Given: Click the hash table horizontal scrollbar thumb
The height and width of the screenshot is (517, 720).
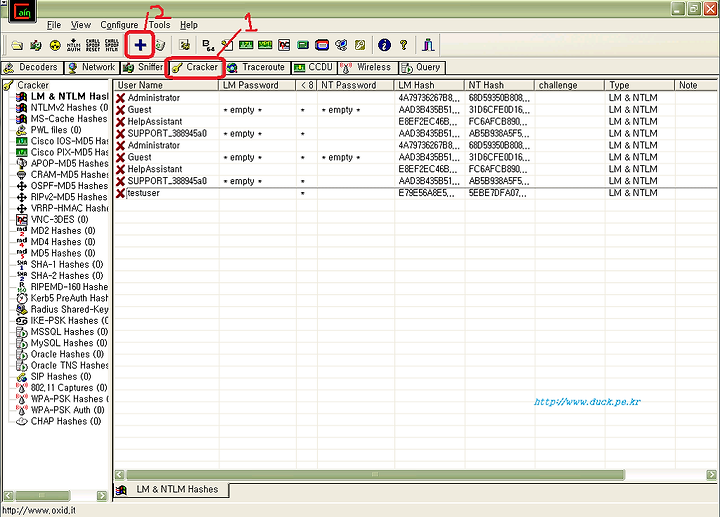Looking at the screenshot, I should coord(375,474).
